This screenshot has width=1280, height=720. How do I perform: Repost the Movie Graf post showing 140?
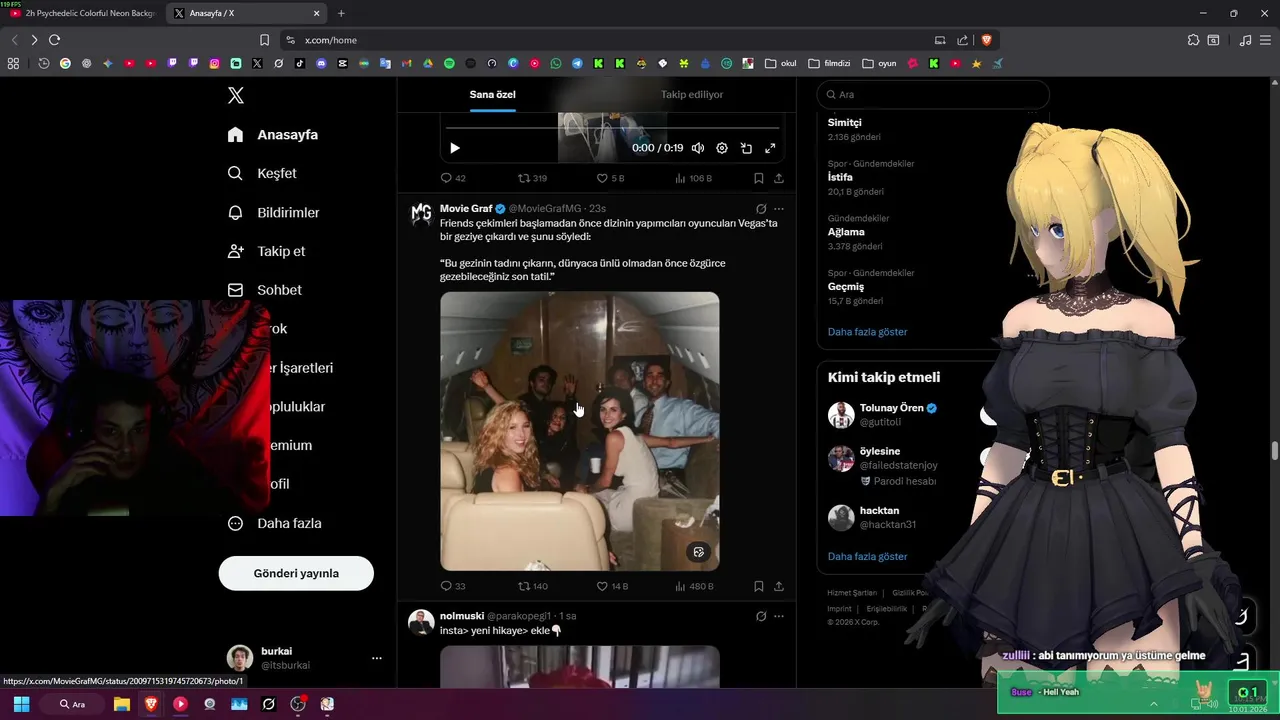click(532, 586)
